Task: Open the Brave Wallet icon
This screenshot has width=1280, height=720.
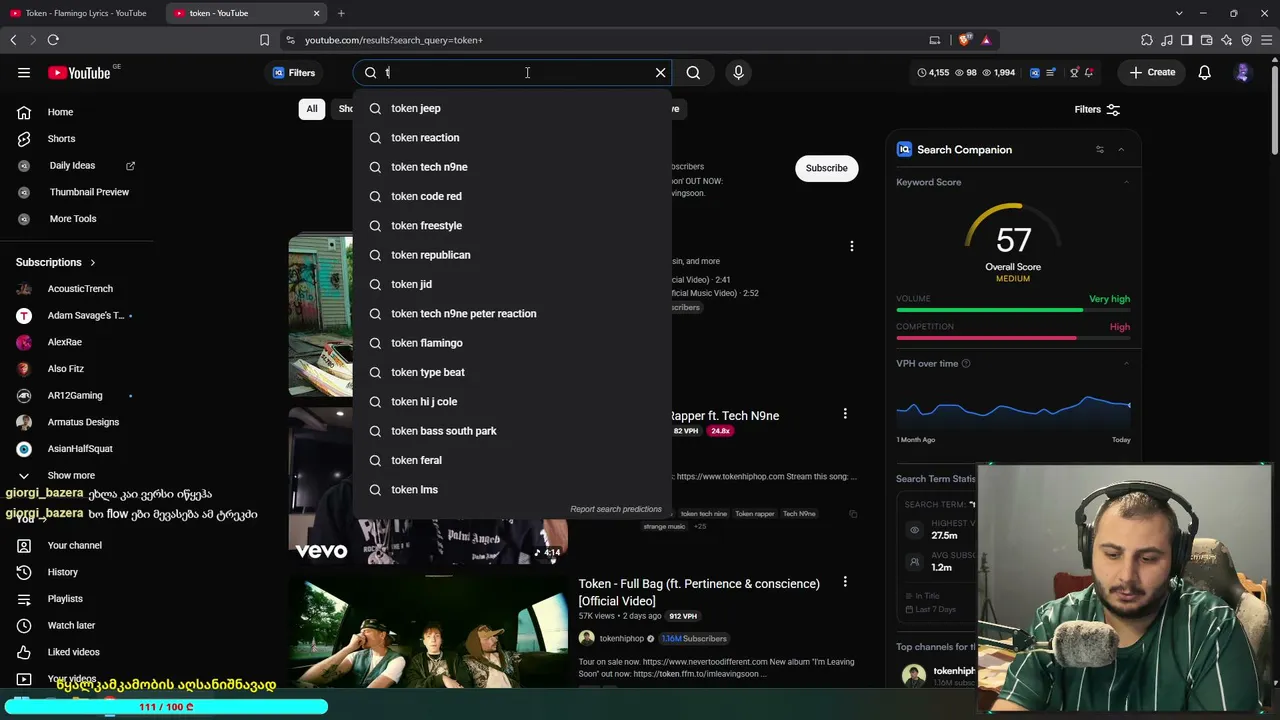Action: tap(1206, 40)
